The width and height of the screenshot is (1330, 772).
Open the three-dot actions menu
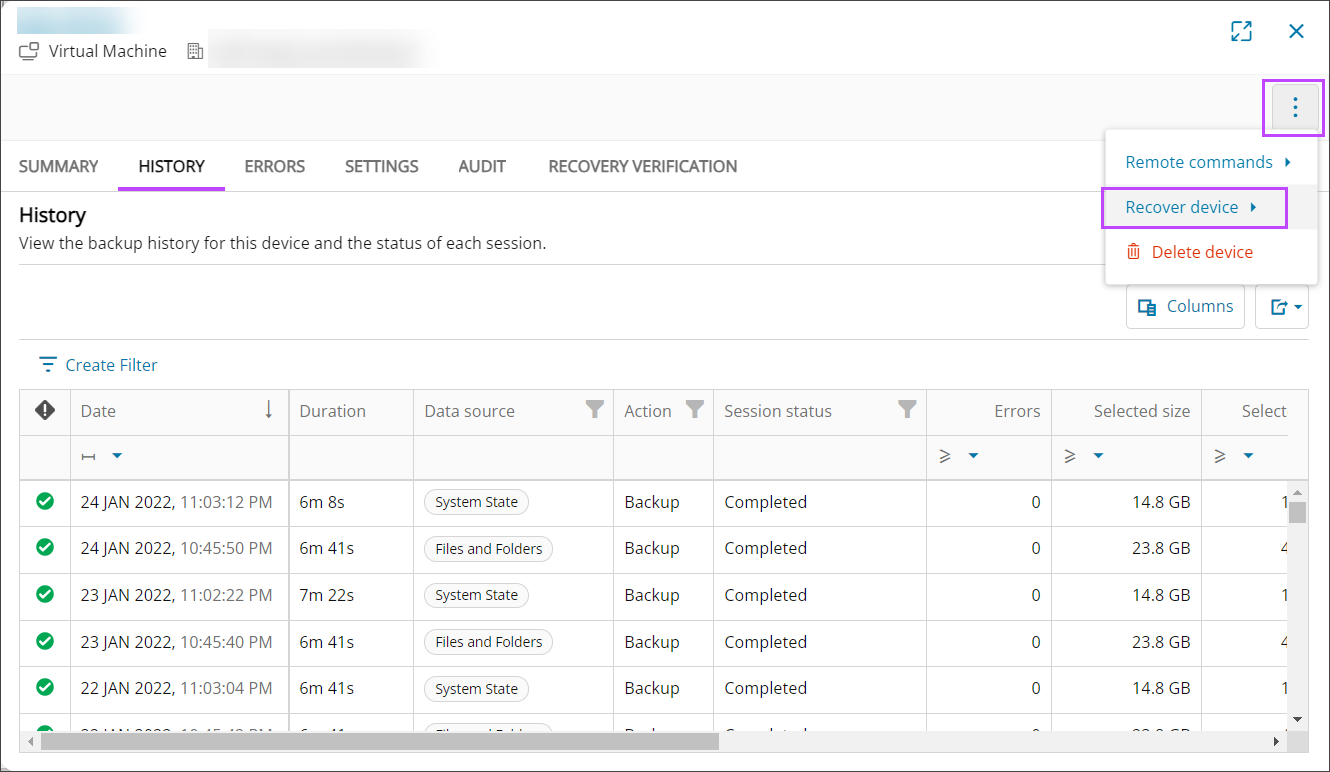[1295, 107]
